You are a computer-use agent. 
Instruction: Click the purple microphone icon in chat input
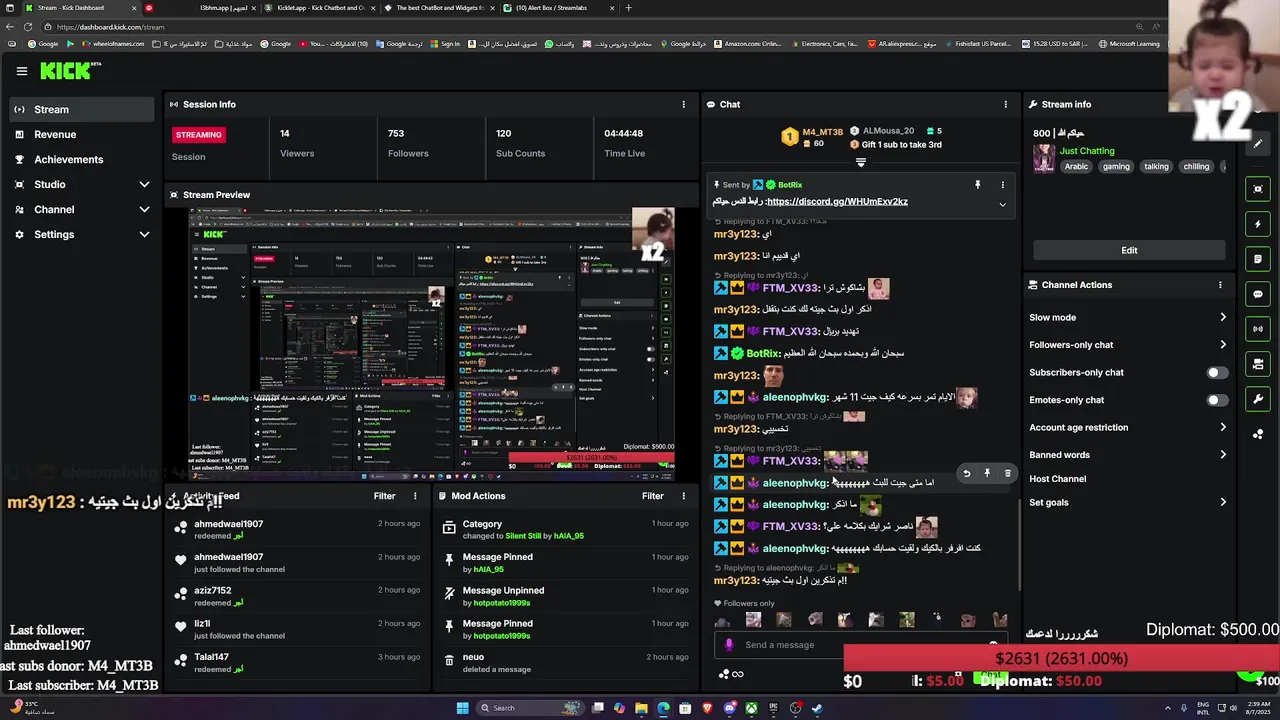728,645
